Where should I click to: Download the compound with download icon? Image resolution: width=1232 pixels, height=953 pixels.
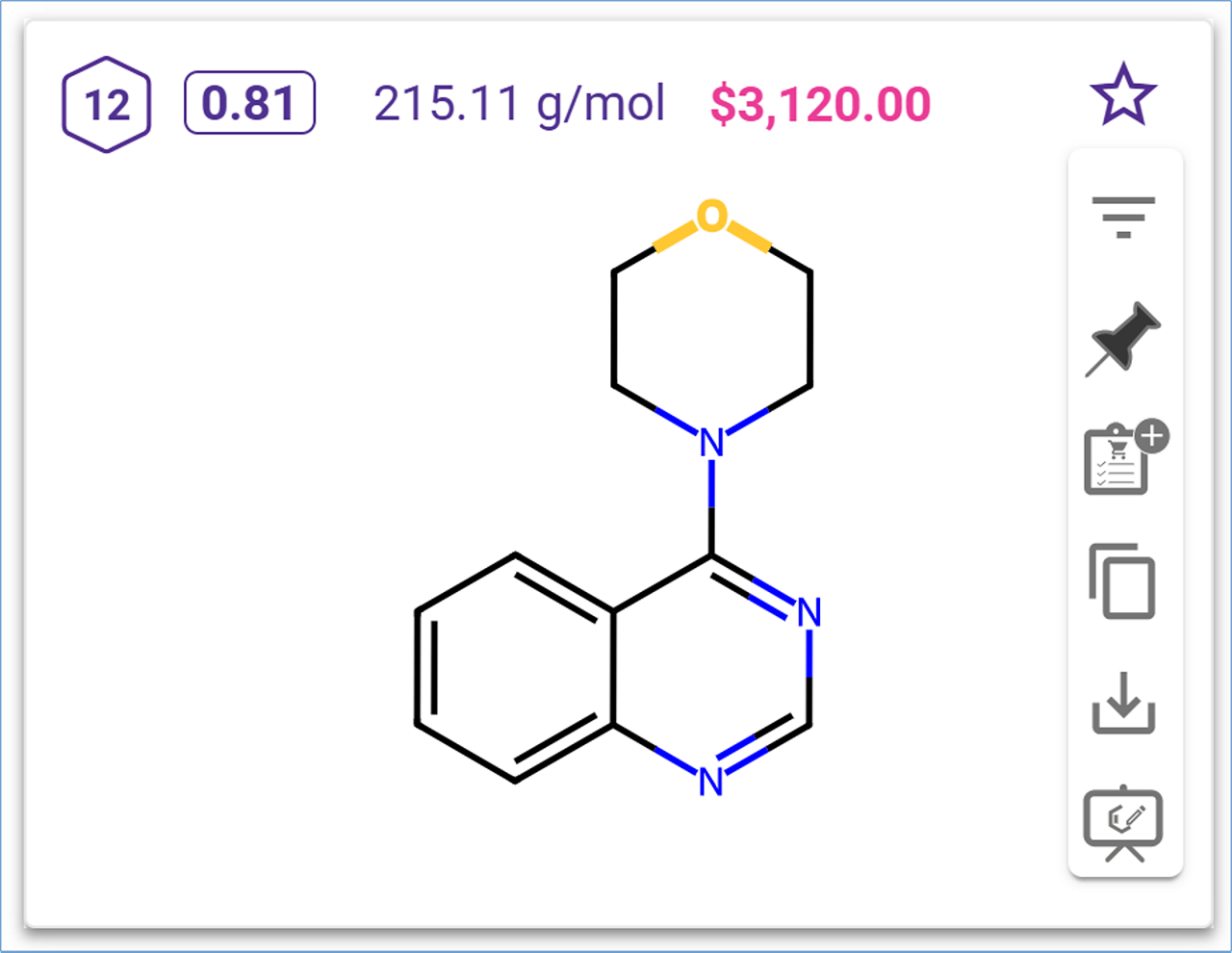1123,704
